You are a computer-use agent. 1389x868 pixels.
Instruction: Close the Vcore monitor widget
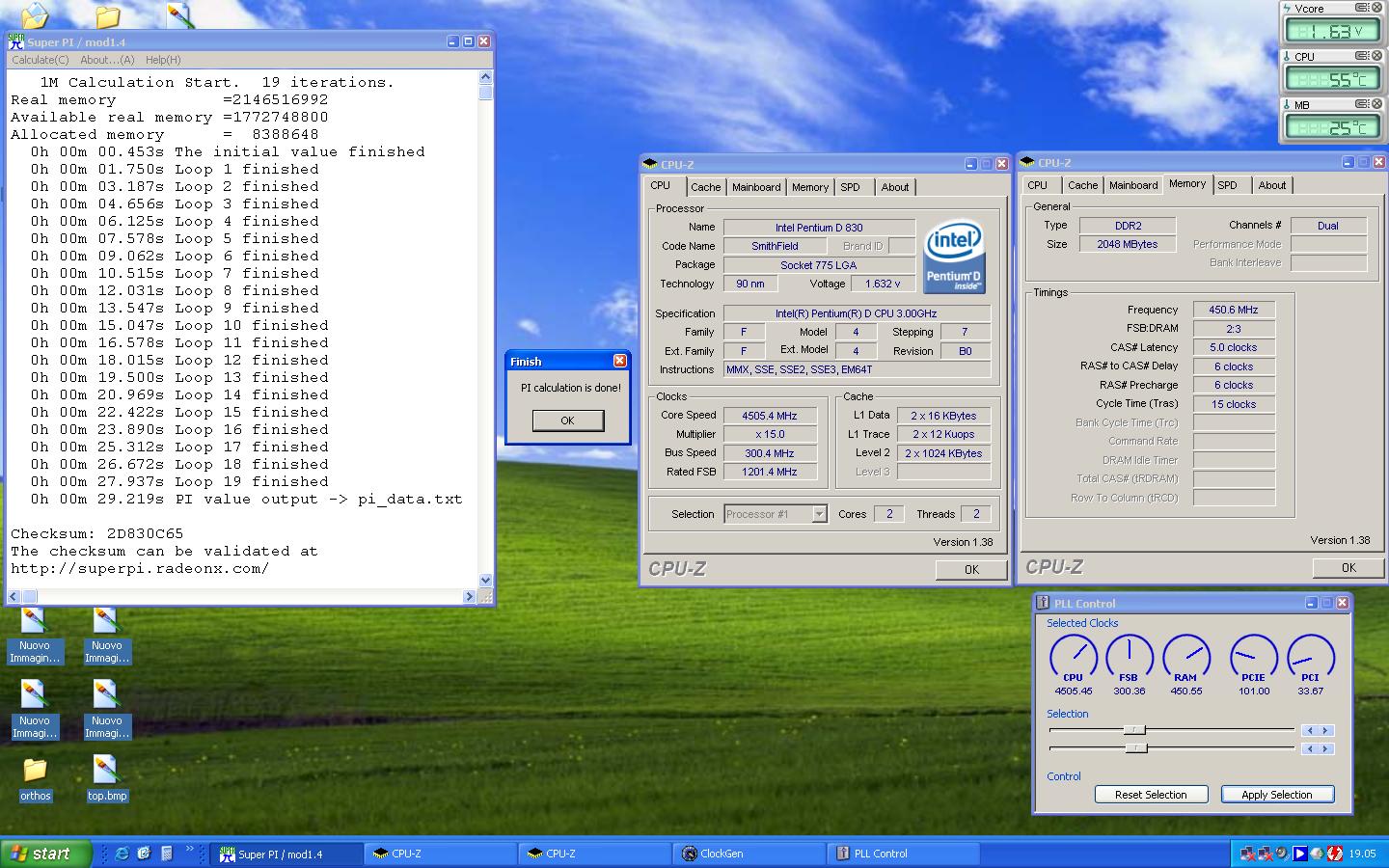pos(1376,8)
